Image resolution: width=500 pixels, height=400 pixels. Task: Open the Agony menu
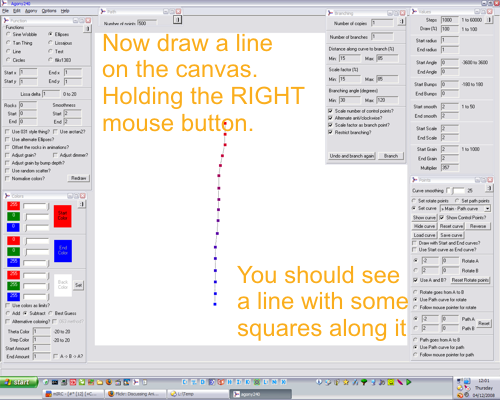click(31, 11)
